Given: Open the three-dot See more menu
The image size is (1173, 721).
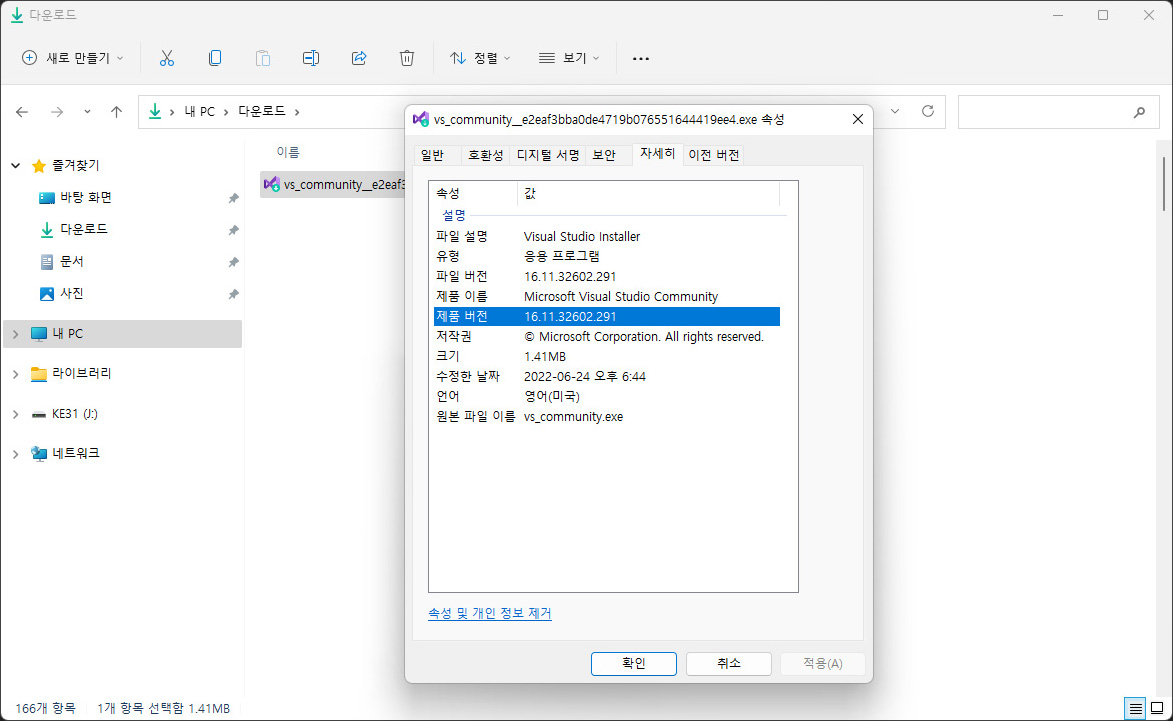Looking at the screenshot, I should pyautogui.click(x=641, y=58).
